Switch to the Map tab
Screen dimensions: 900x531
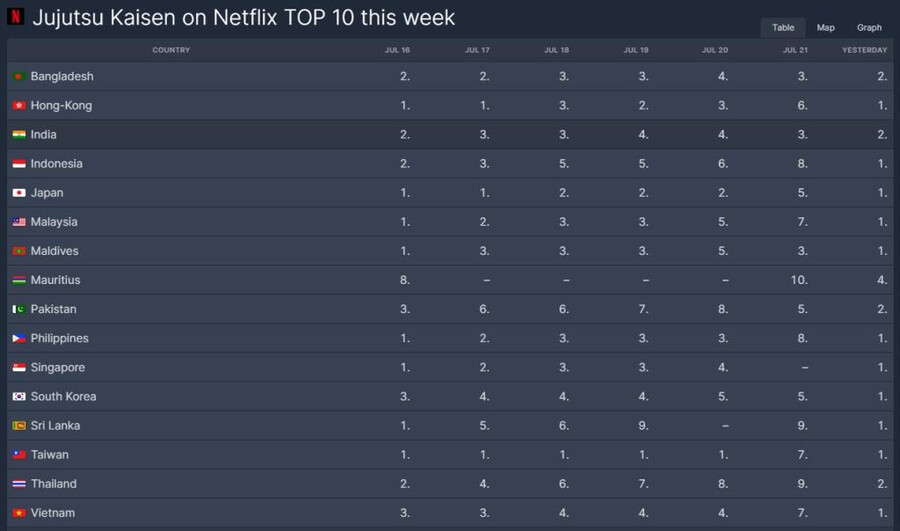(x=825, y=28)
